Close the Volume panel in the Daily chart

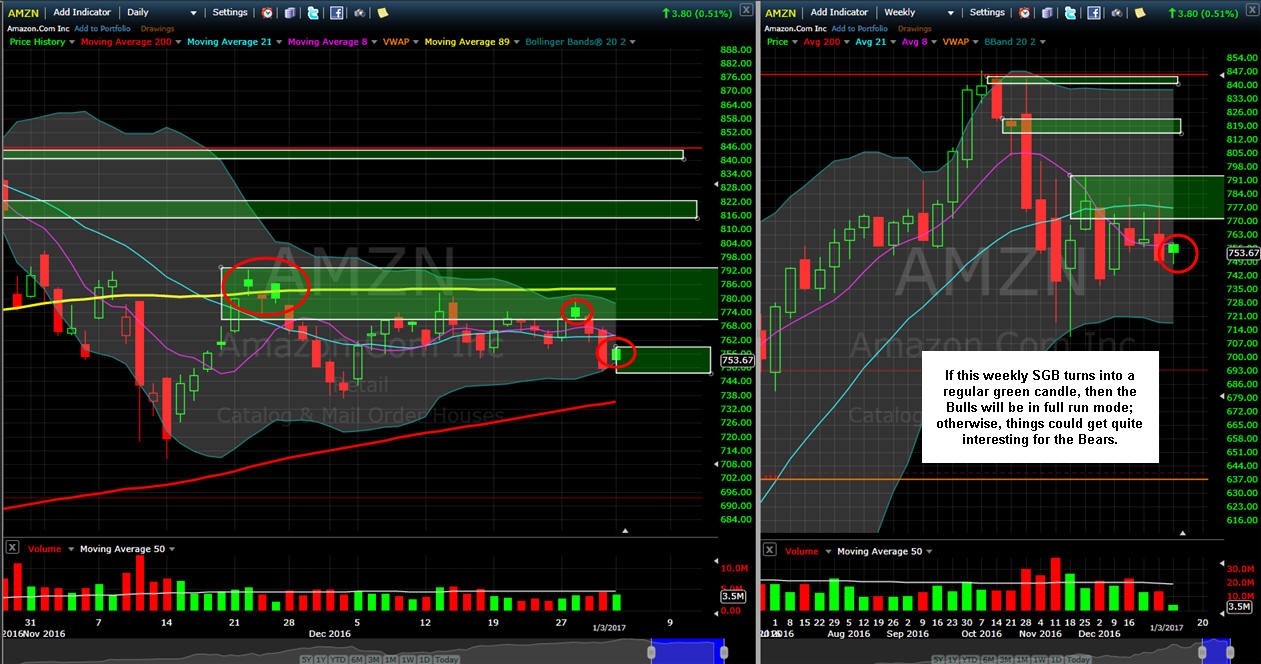point(12,548)
